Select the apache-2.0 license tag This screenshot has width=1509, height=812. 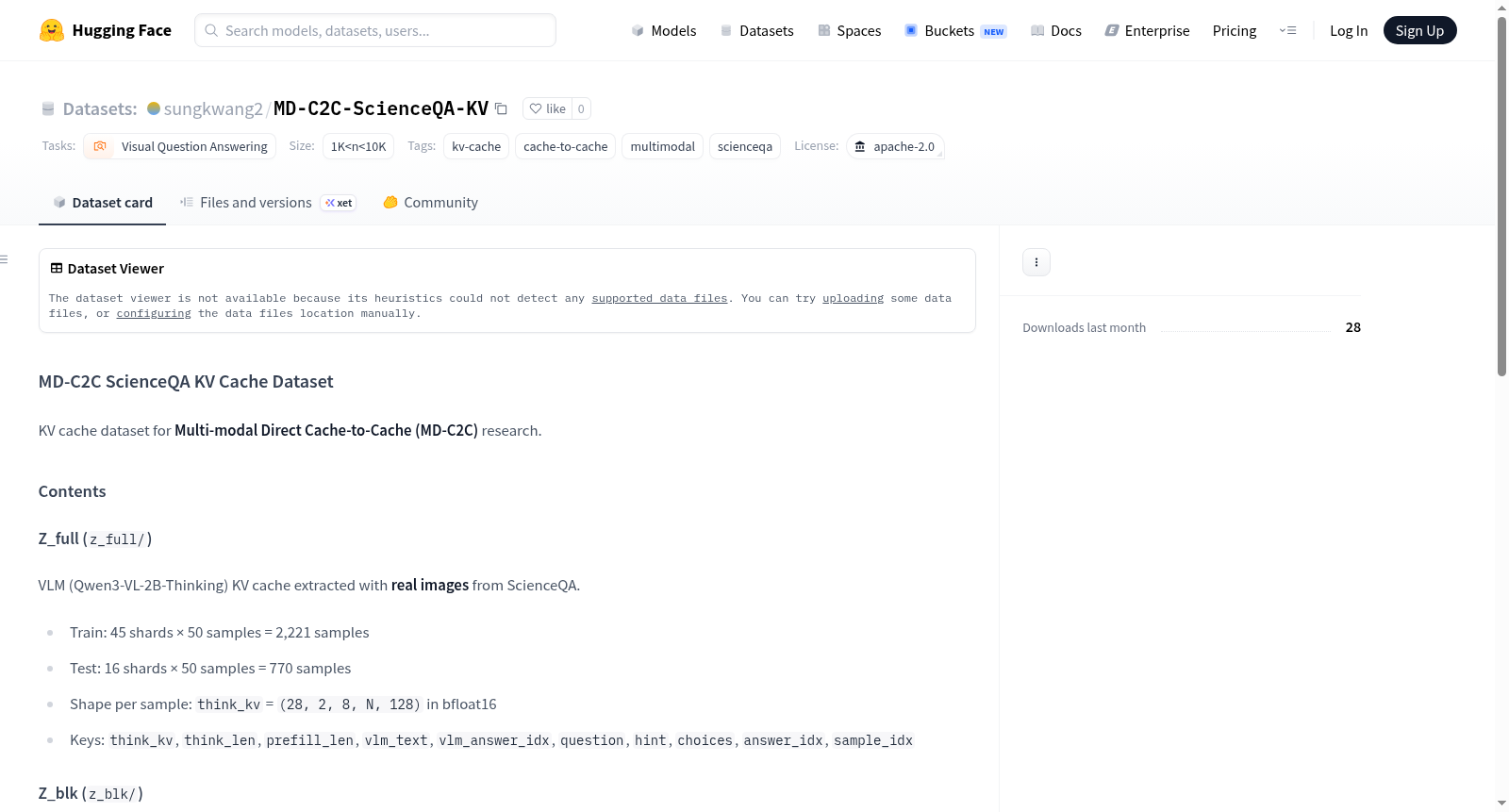[895, 146]
